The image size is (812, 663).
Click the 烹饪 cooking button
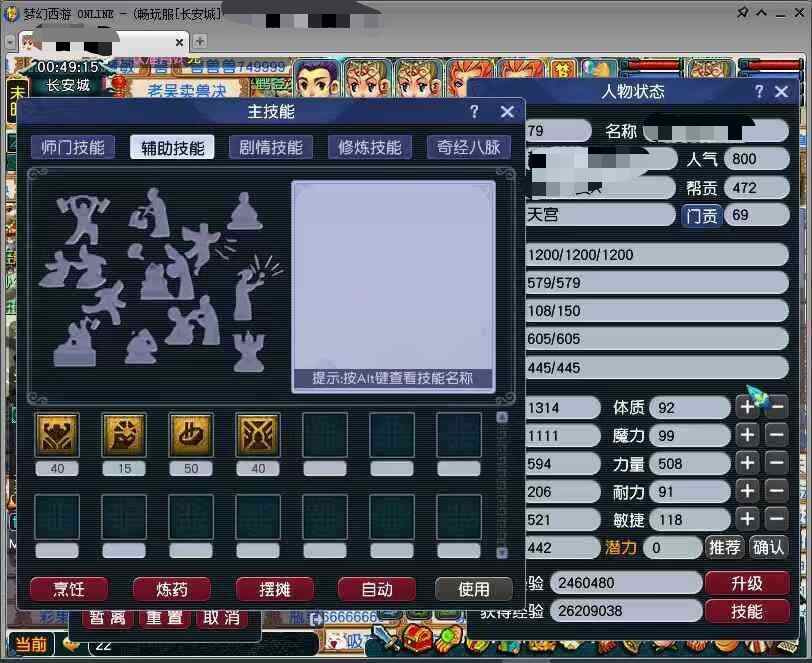point(69,589)
